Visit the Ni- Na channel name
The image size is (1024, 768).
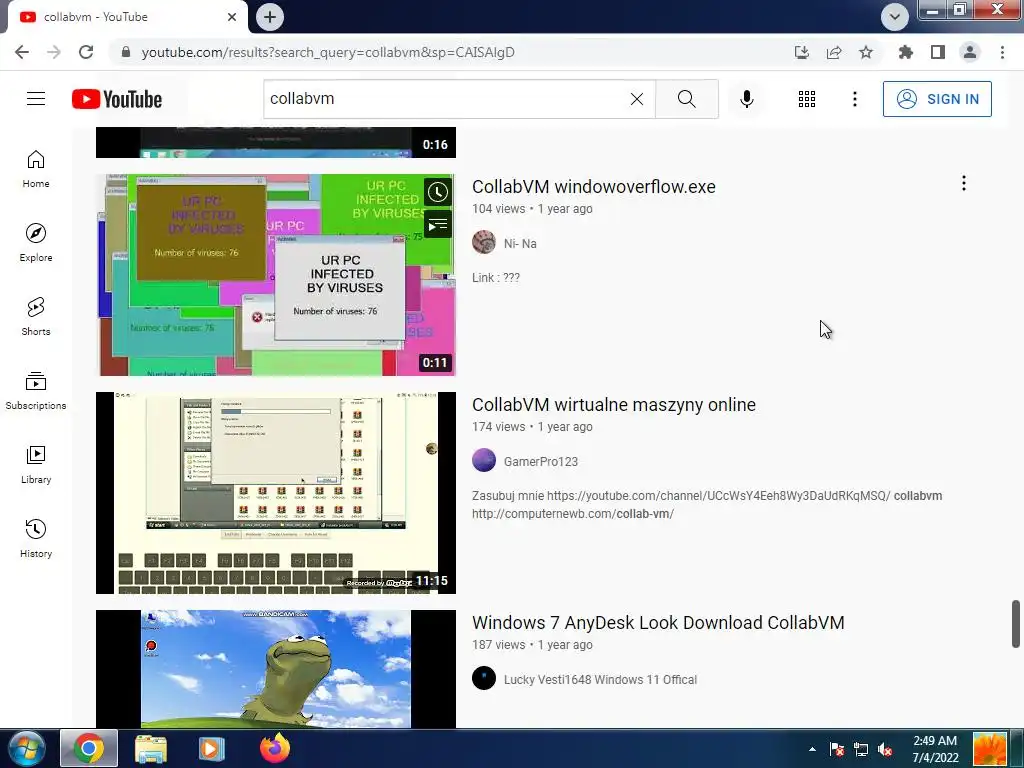pyautogui.click(x=520, y=244)
